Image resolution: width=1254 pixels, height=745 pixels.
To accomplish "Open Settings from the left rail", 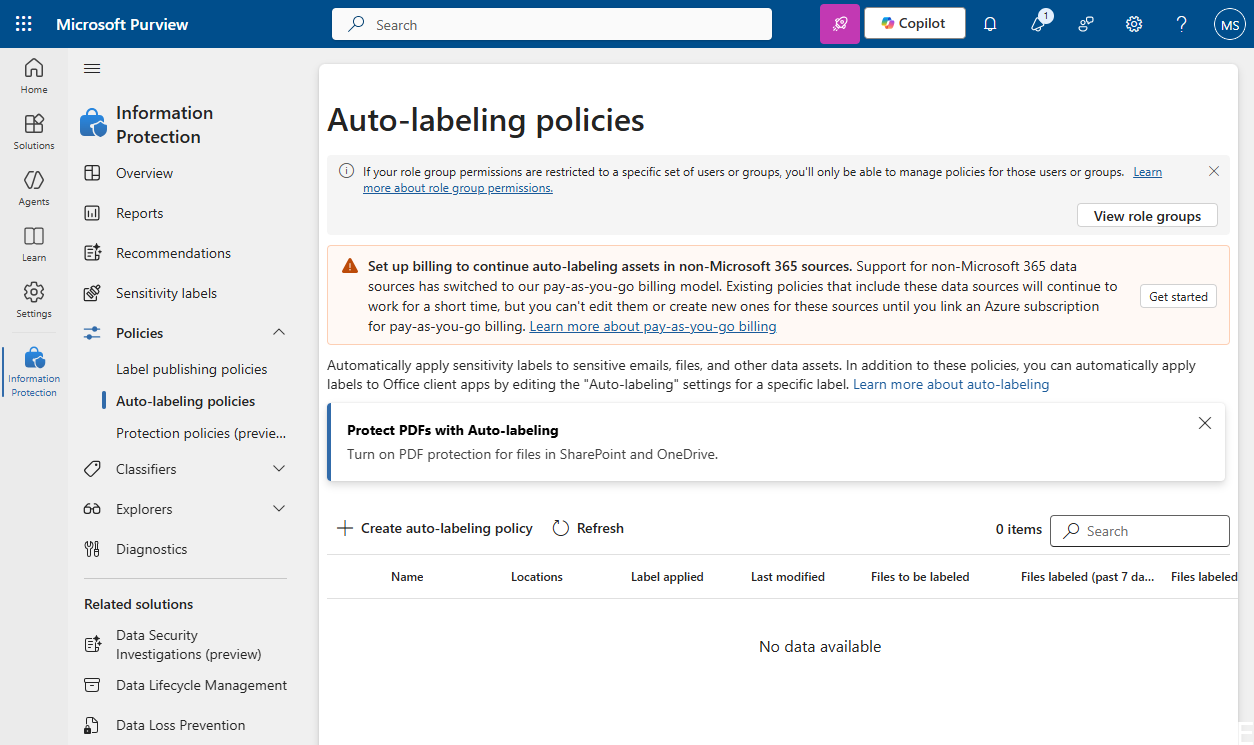I will click(x=33, y=299).
